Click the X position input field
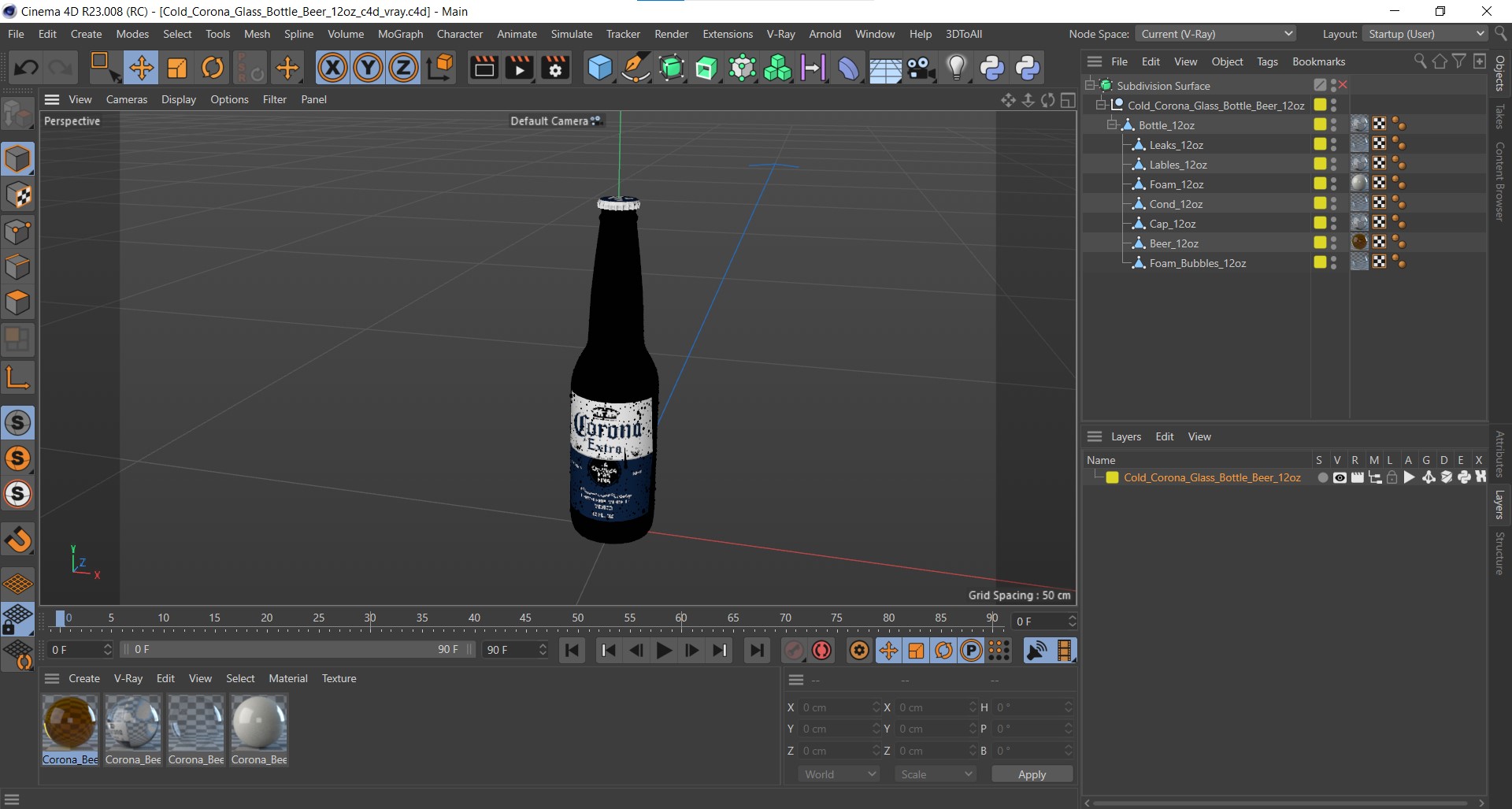This screenshot has height=809, width=1512. pos(839,707)
